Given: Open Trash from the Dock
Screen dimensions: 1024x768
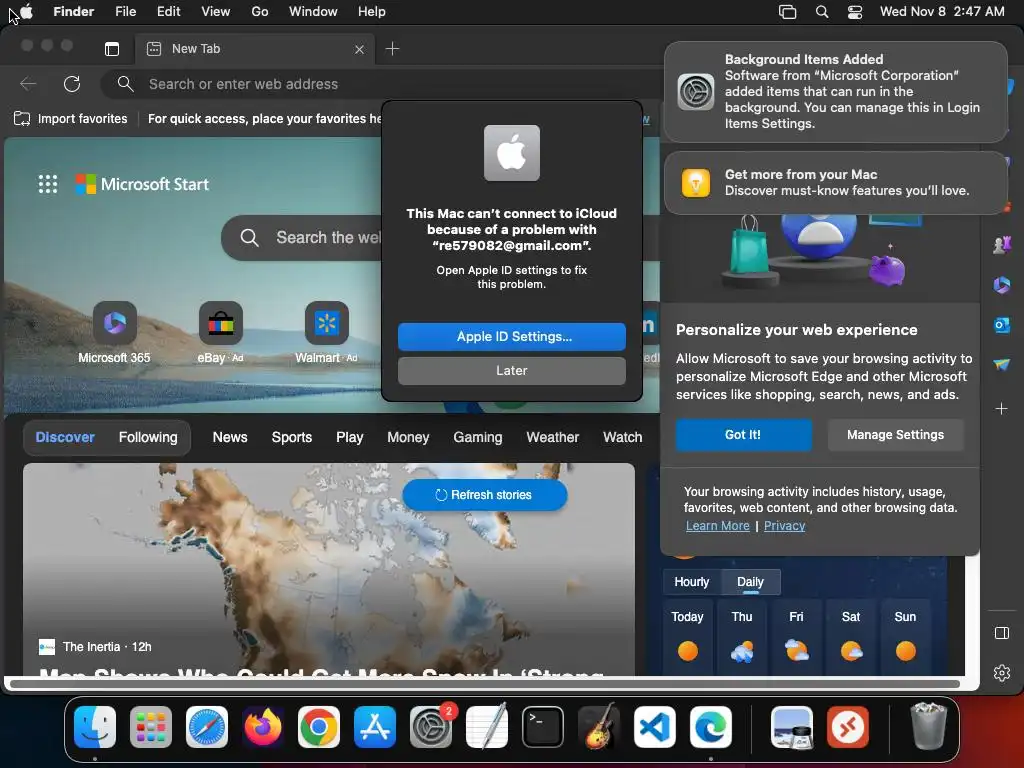Looking at the screenshot, I should click(928, 726).
